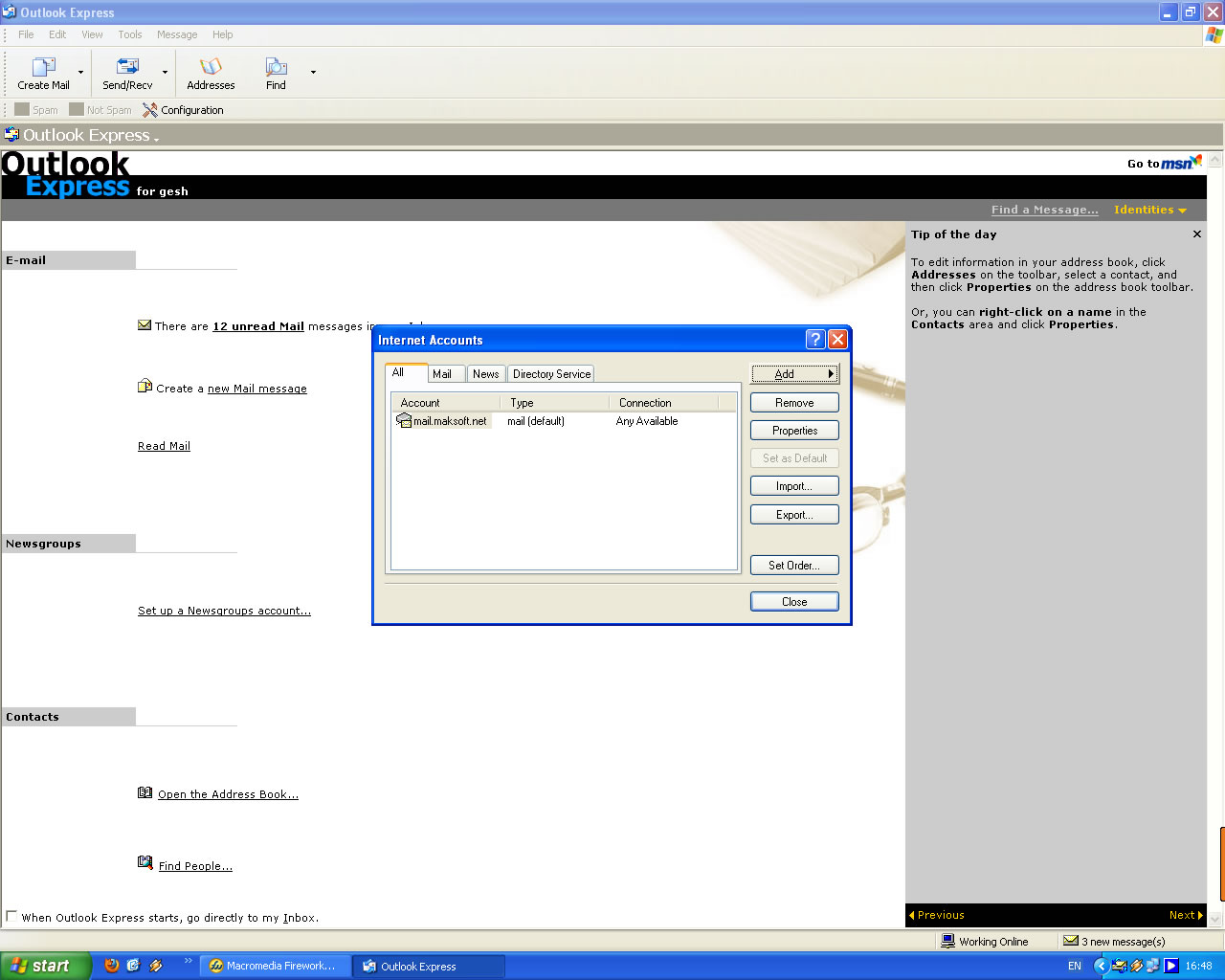
Task: Open the Create Mail dropdown arrow
Action: click(80, 72)
